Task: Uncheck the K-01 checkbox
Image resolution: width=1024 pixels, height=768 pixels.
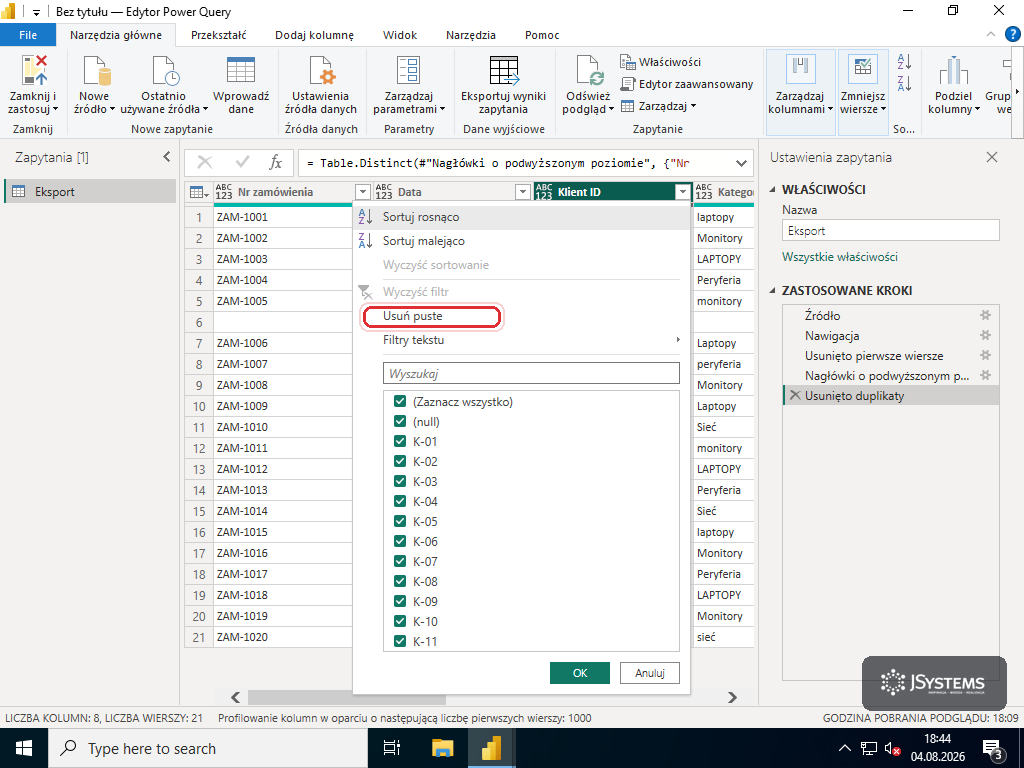Action: tap(400, 441)
